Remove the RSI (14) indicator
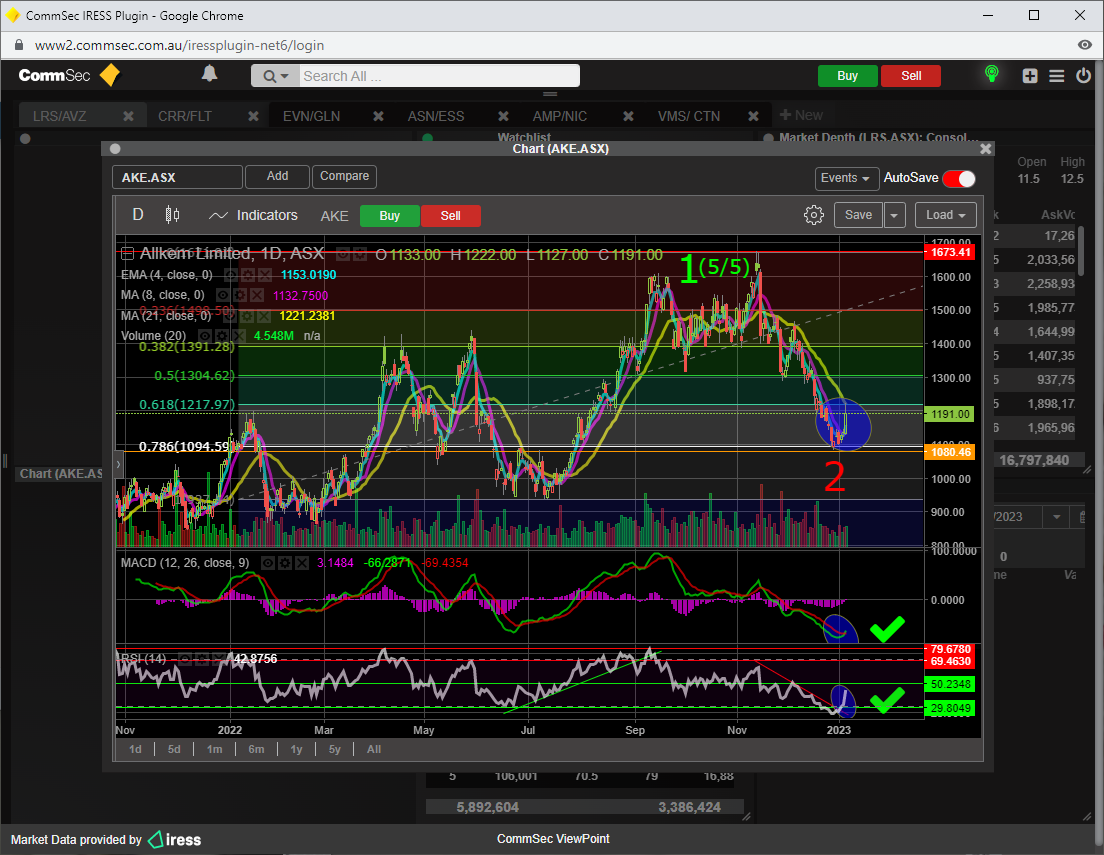 (x=218, y=659)
